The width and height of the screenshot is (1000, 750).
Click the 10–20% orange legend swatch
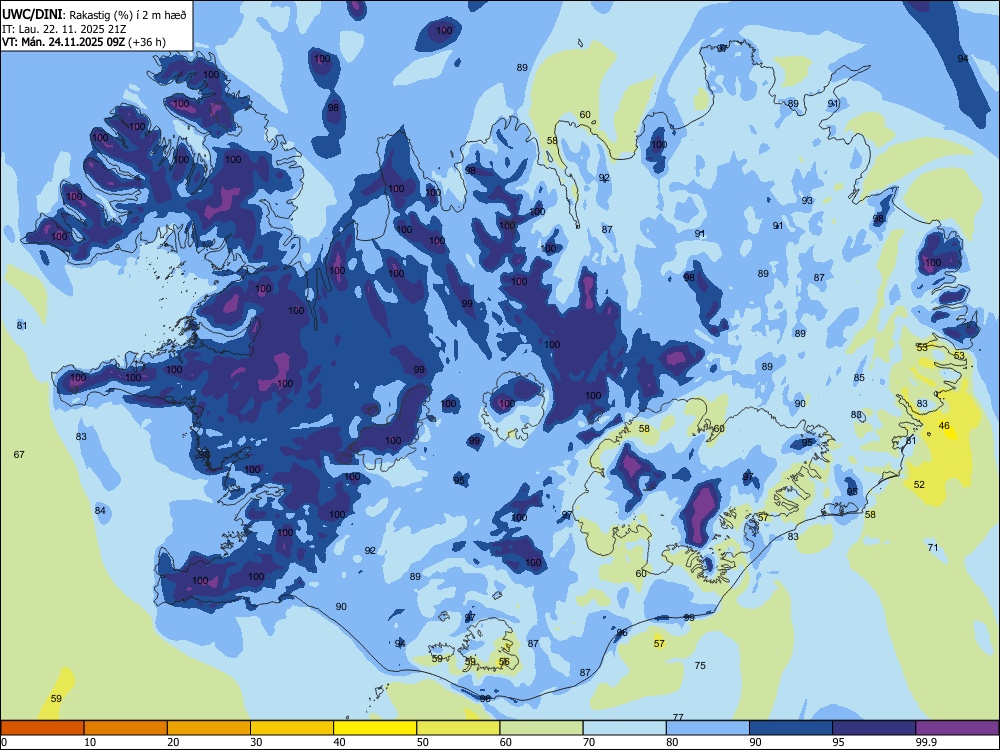point(126,728)
